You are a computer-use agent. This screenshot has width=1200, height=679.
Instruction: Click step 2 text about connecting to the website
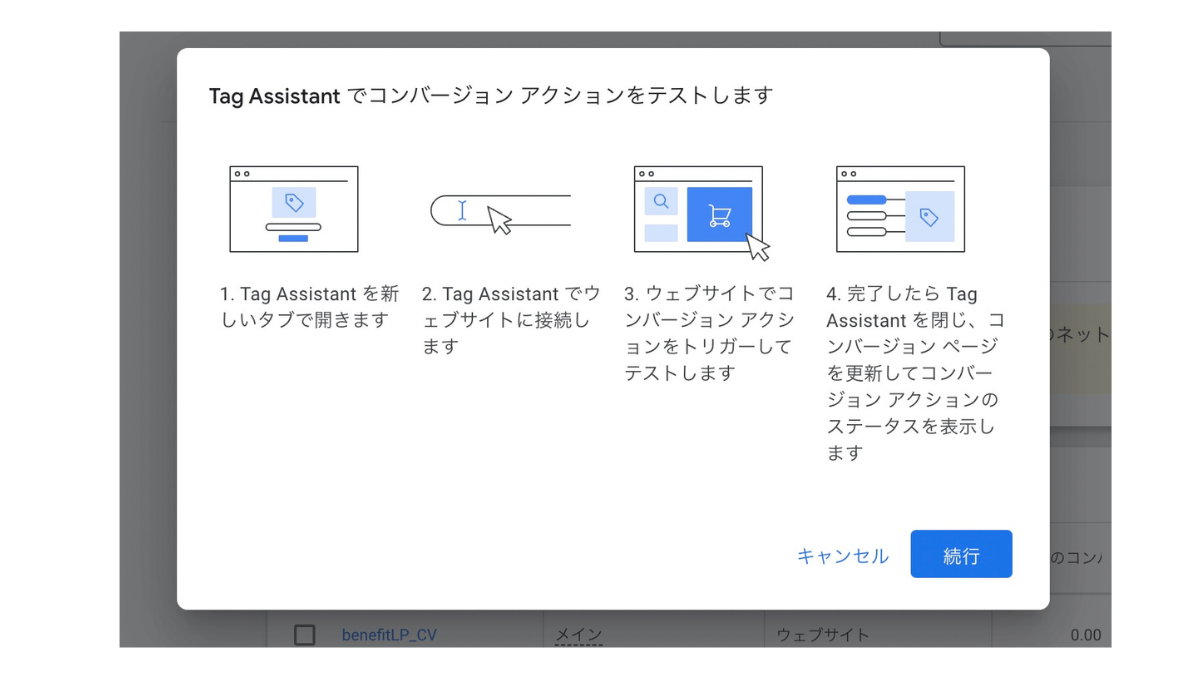click(511, 320)
